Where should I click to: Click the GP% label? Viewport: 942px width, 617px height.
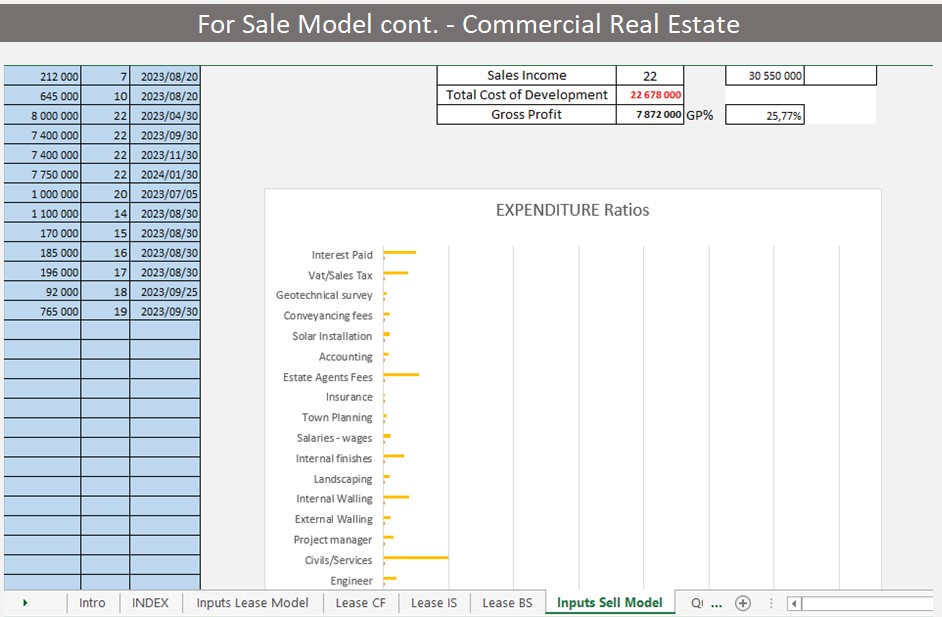pyautogui.click(x=699, y=115)
